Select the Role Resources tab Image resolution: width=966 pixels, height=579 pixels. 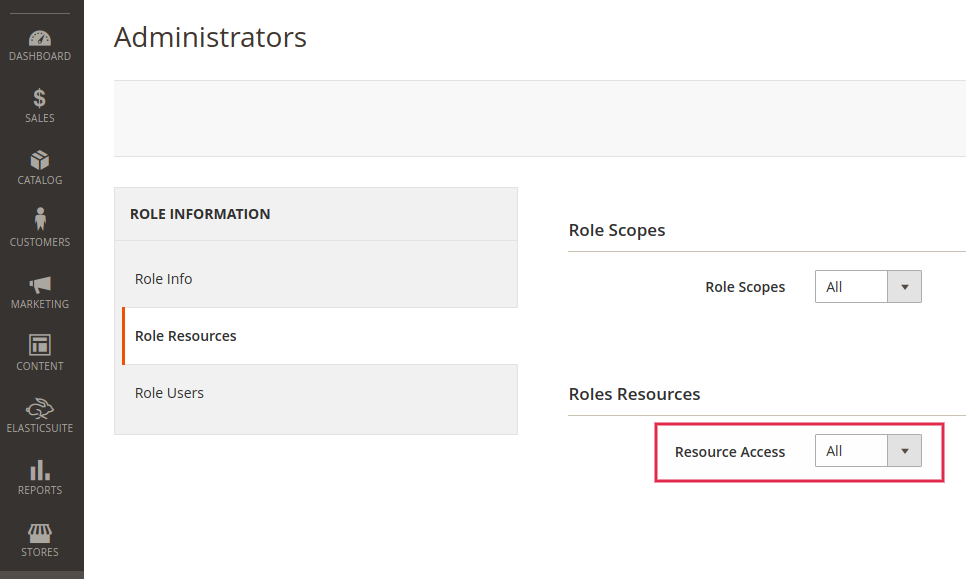[185, 335]
